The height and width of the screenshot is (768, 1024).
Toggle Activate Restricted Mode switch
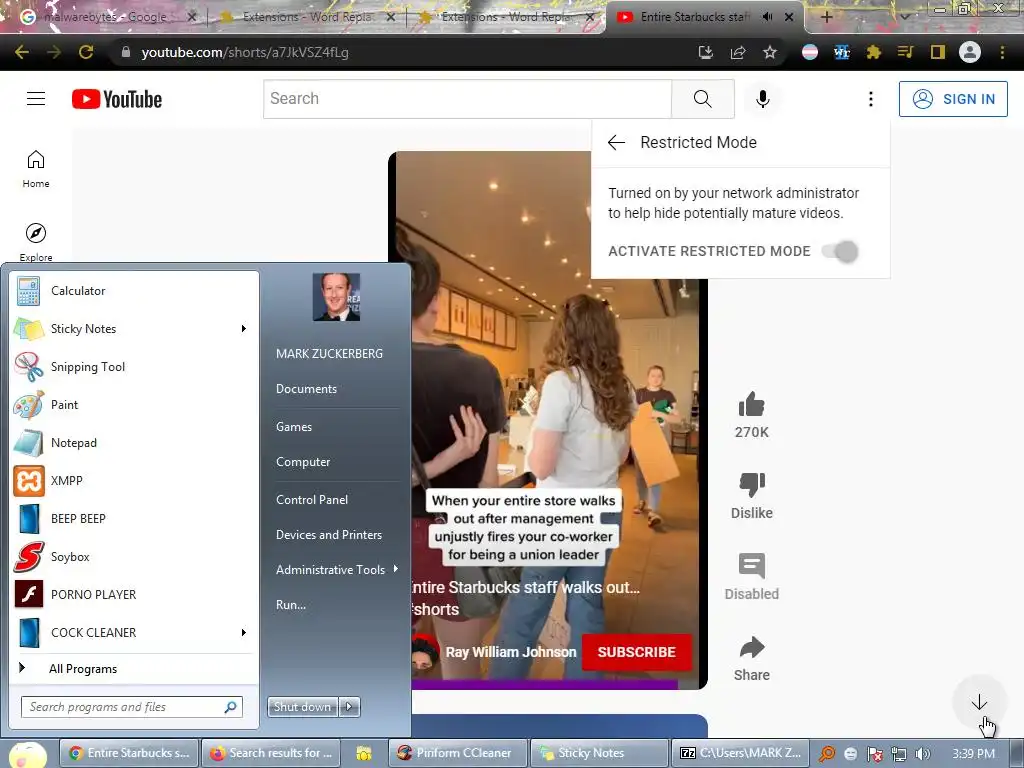(x=840, y=251)
